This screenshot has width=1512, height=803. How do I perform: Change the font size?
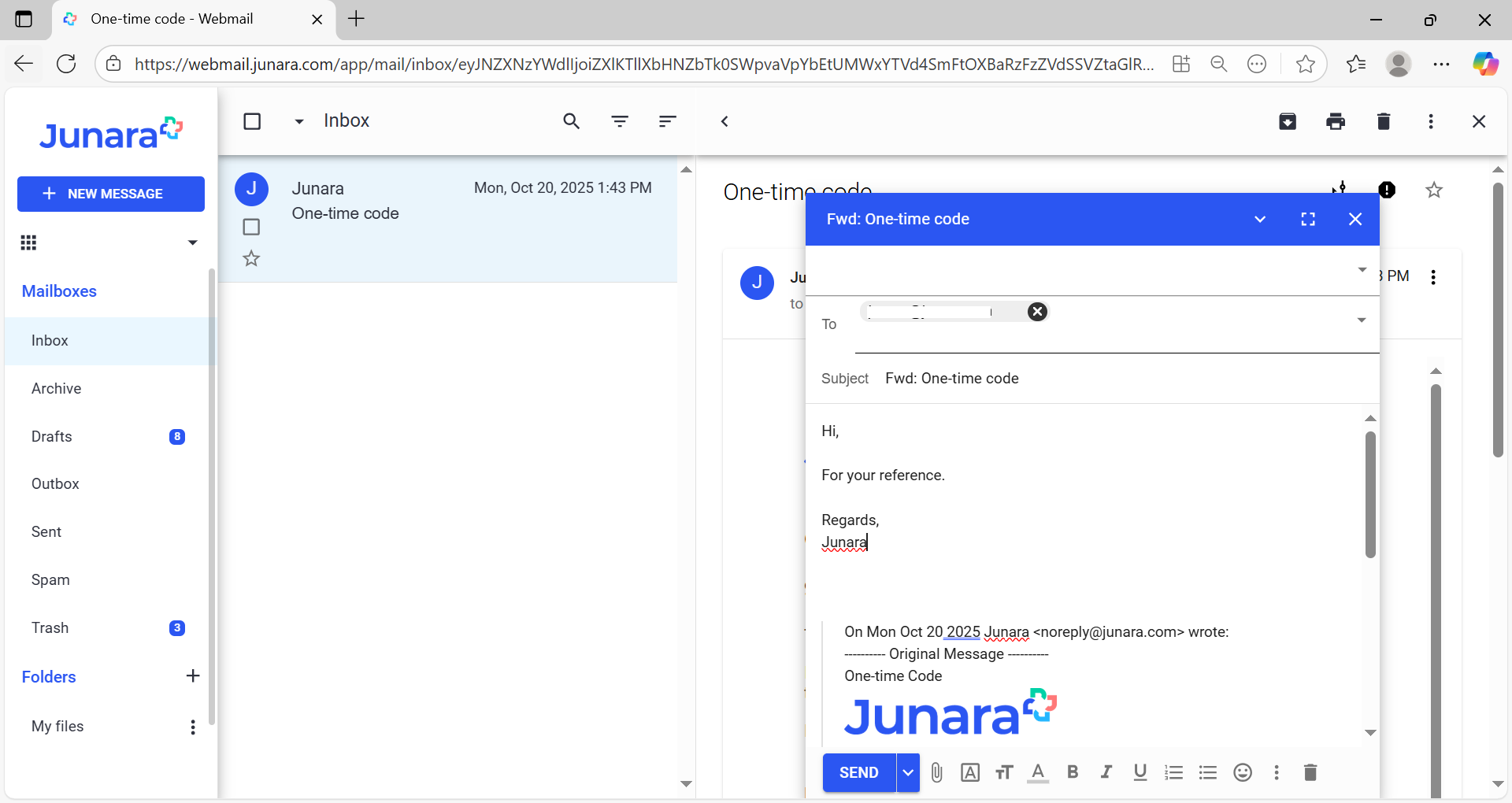click(x=1004, y=773)
